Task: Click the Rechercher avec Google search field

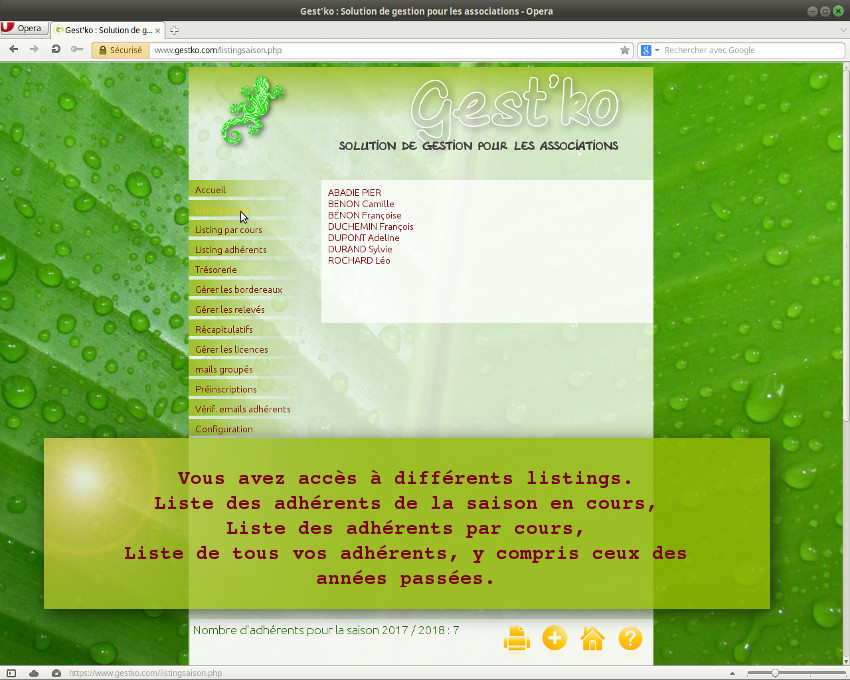Action: (x=752, y=50)
